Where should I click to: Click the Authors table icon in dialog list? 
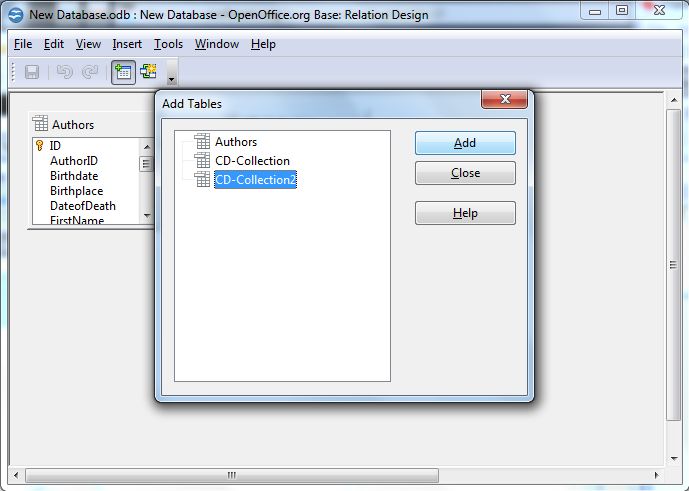203,142
